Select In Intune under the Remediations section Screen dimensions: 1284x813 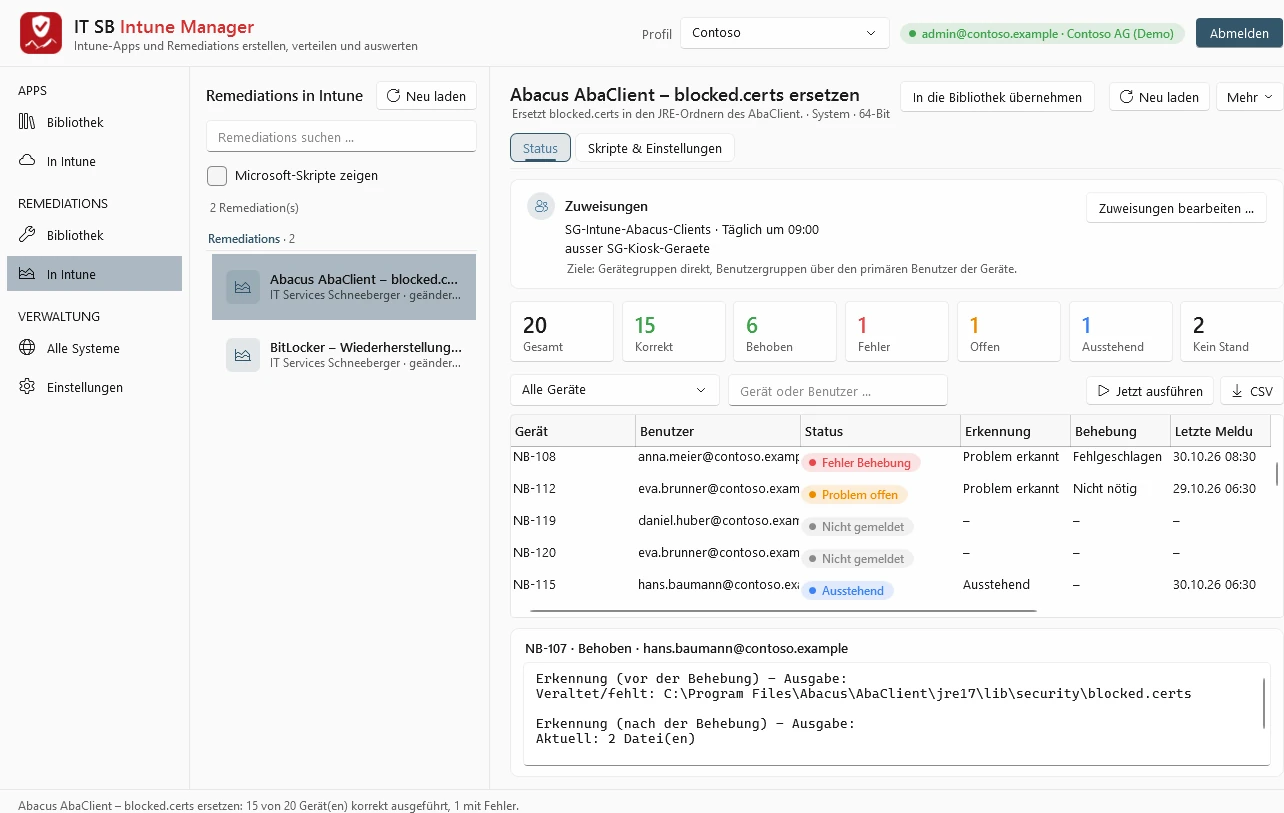[x=94, y=274]
